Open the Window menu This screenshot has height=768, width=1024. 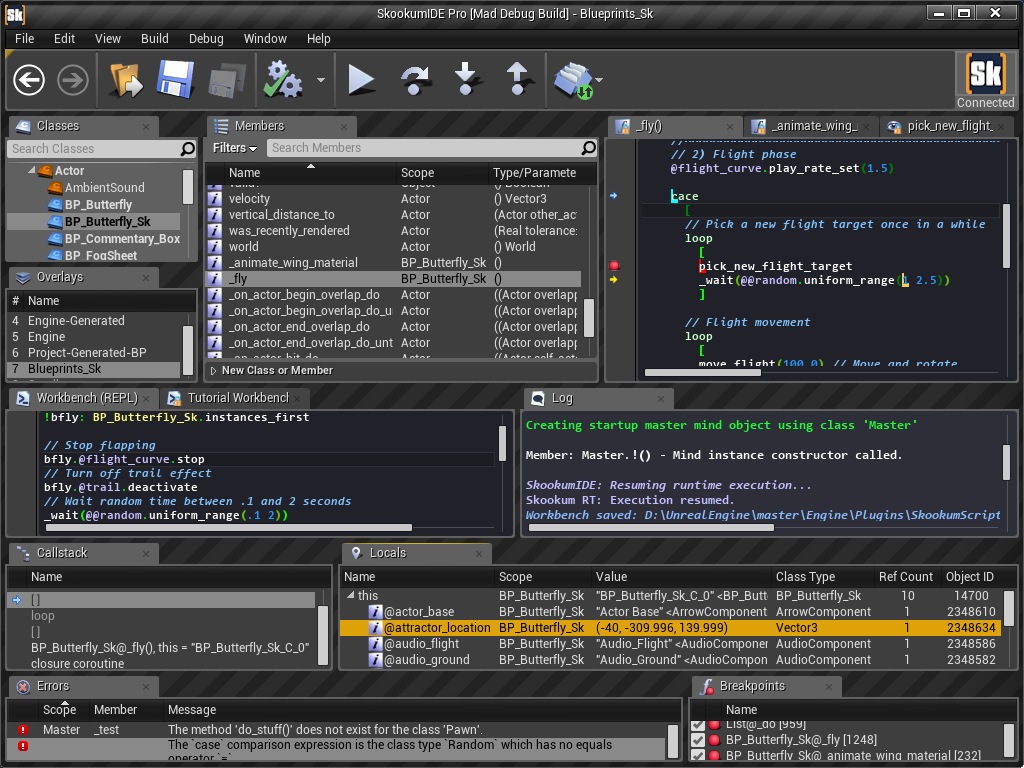tap(265, 39)
